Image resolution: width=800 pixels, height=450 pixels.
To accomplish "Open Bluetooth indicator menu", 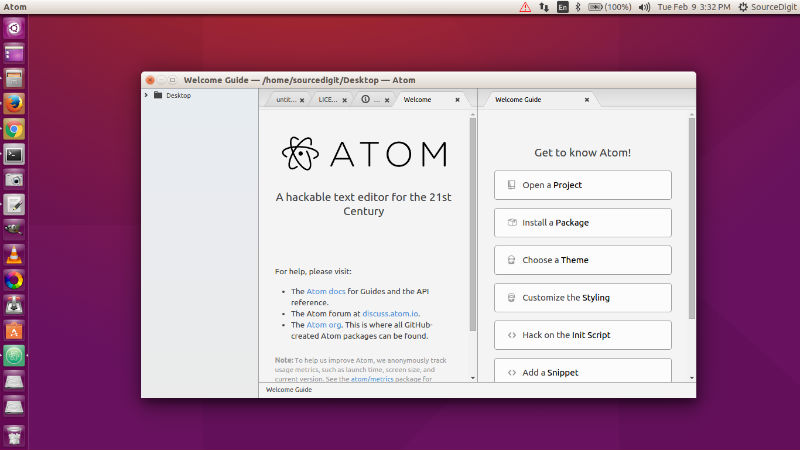I will pos(578,7).
